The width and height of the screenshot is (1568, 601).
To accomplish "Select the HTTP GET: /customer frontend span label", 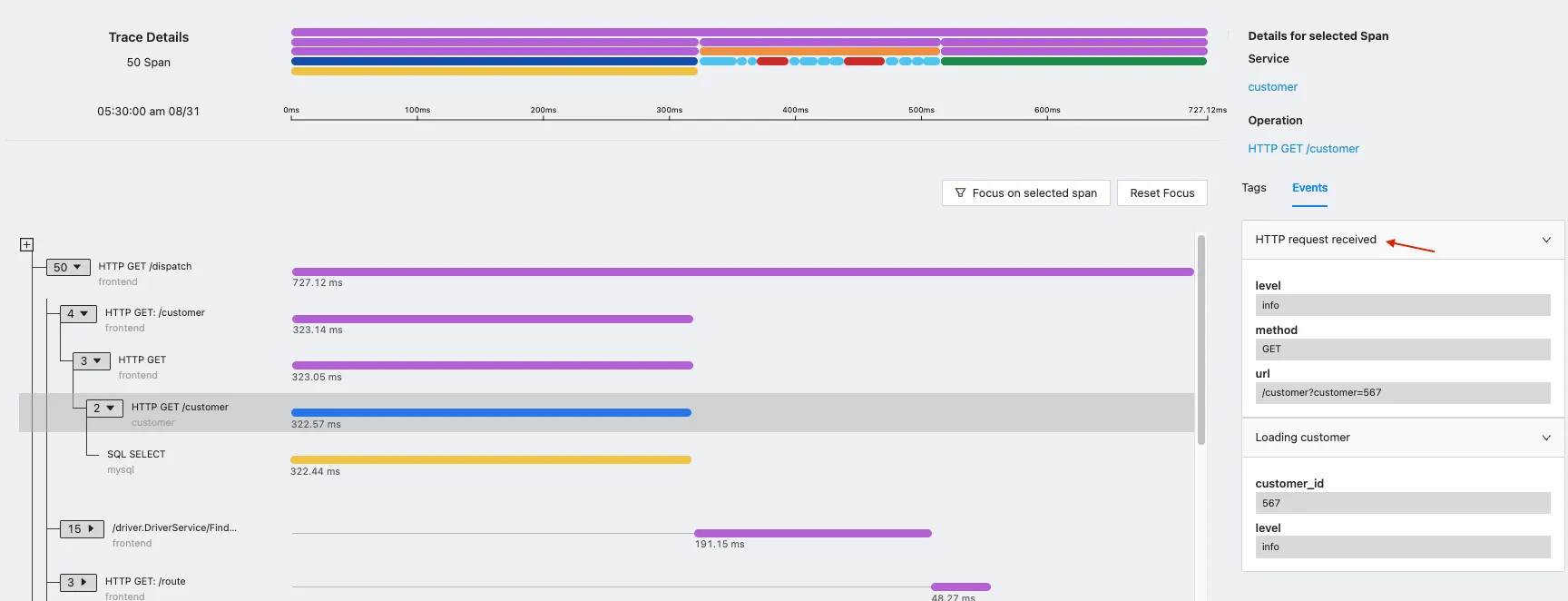I will 155,312.
